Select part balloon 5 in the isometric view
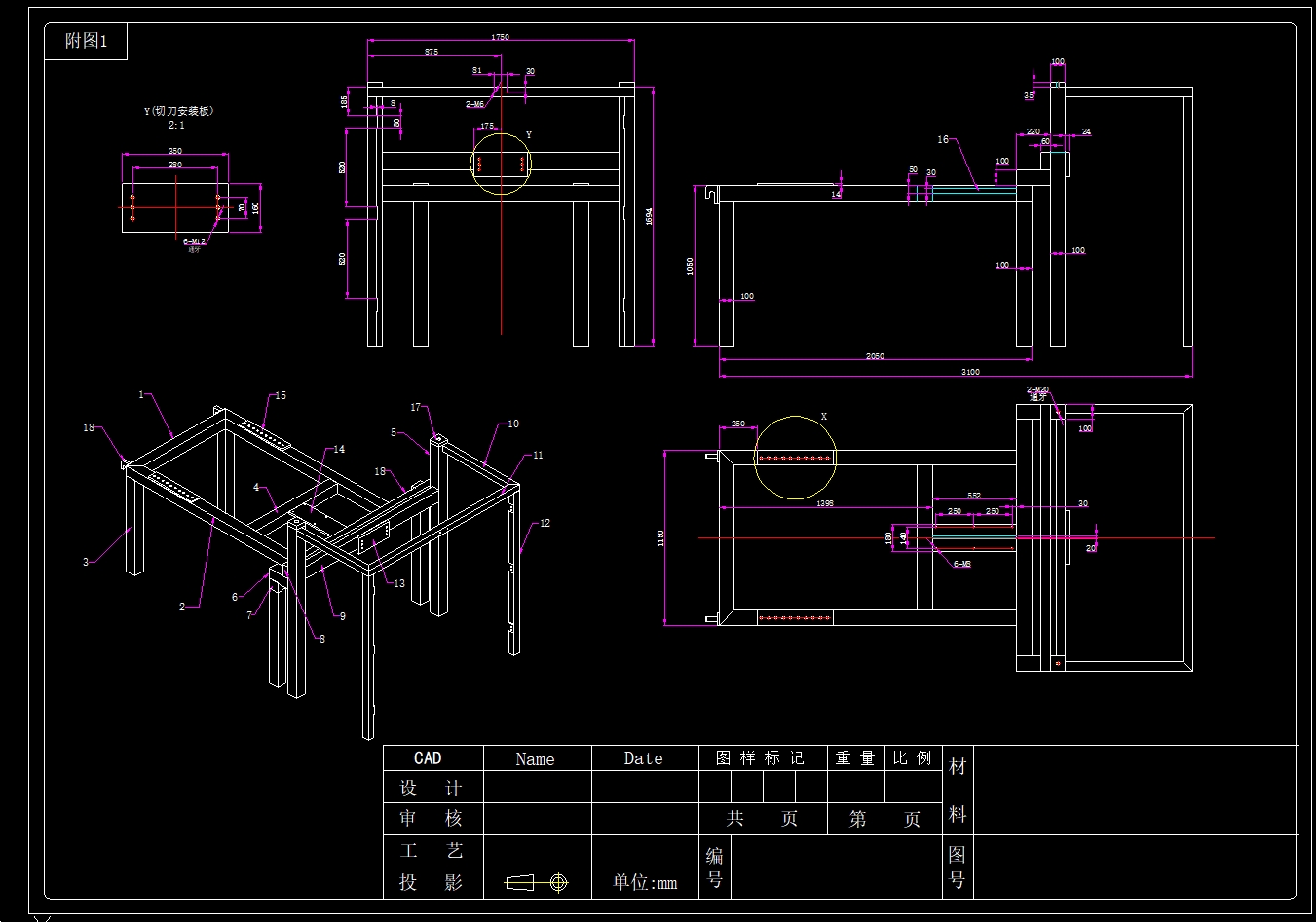 [394, 432]
